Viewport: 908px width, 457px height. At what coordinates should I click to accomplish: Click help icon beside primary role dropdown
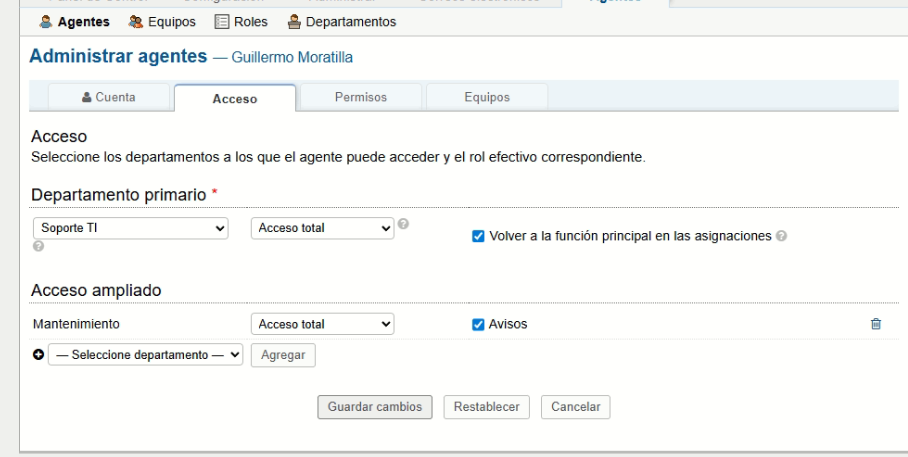click(x=403, y=223)
